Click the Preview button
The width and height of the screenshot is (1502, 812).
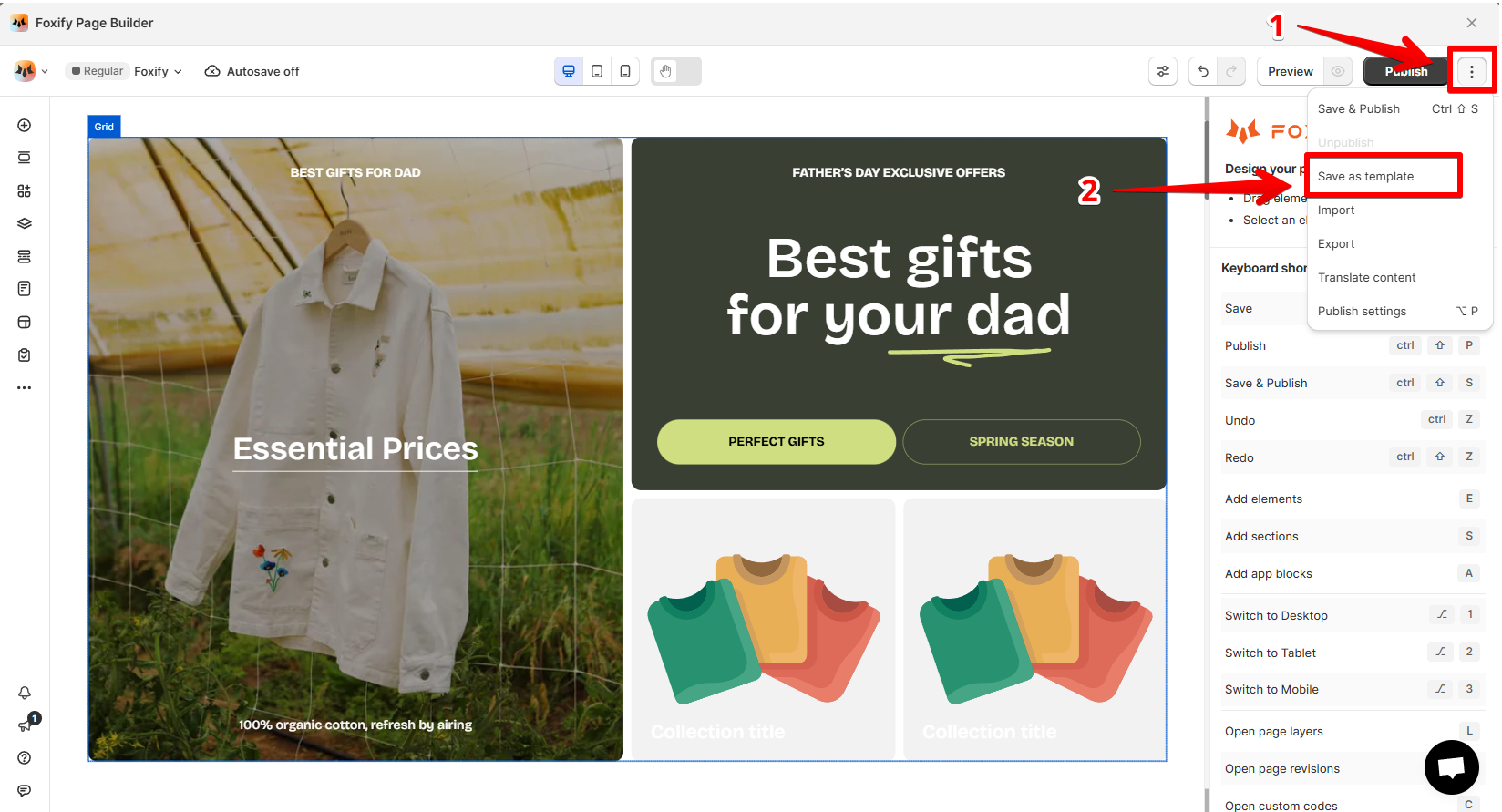point(1290,71)
